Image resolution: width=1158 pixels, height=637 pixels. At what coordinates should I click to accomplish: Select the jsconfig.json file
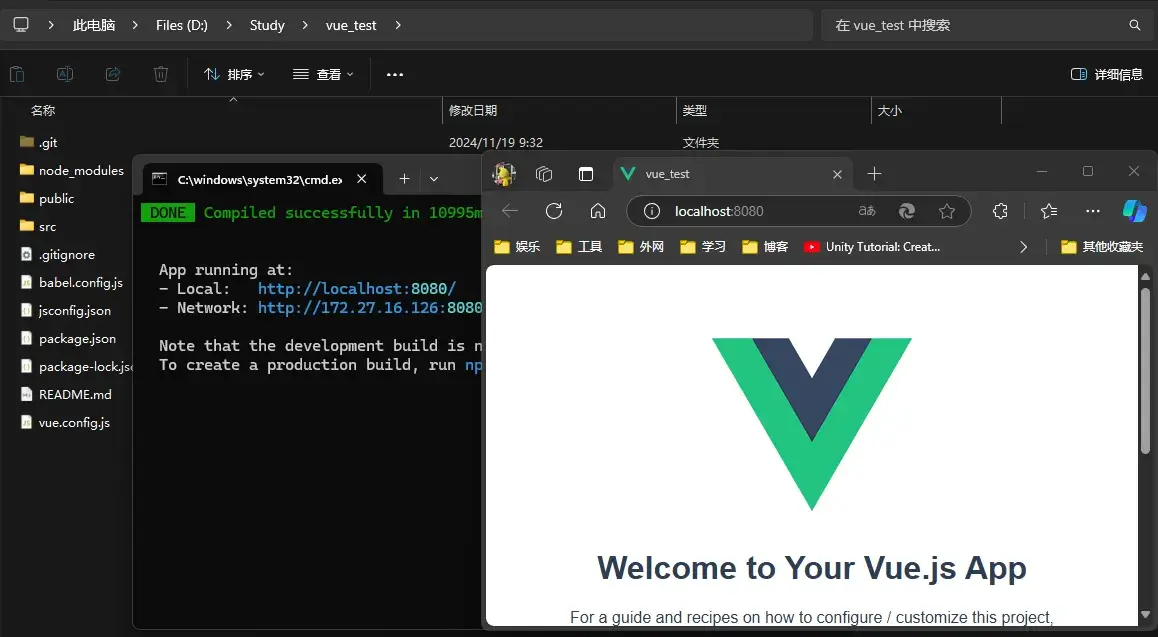(x=66, y=311)
